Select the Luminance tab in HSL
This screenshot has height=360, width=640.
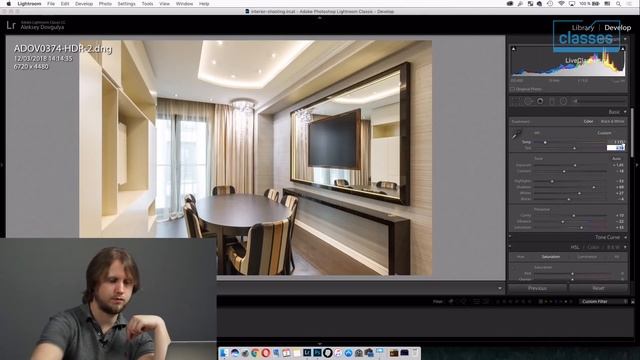point(587,257)
